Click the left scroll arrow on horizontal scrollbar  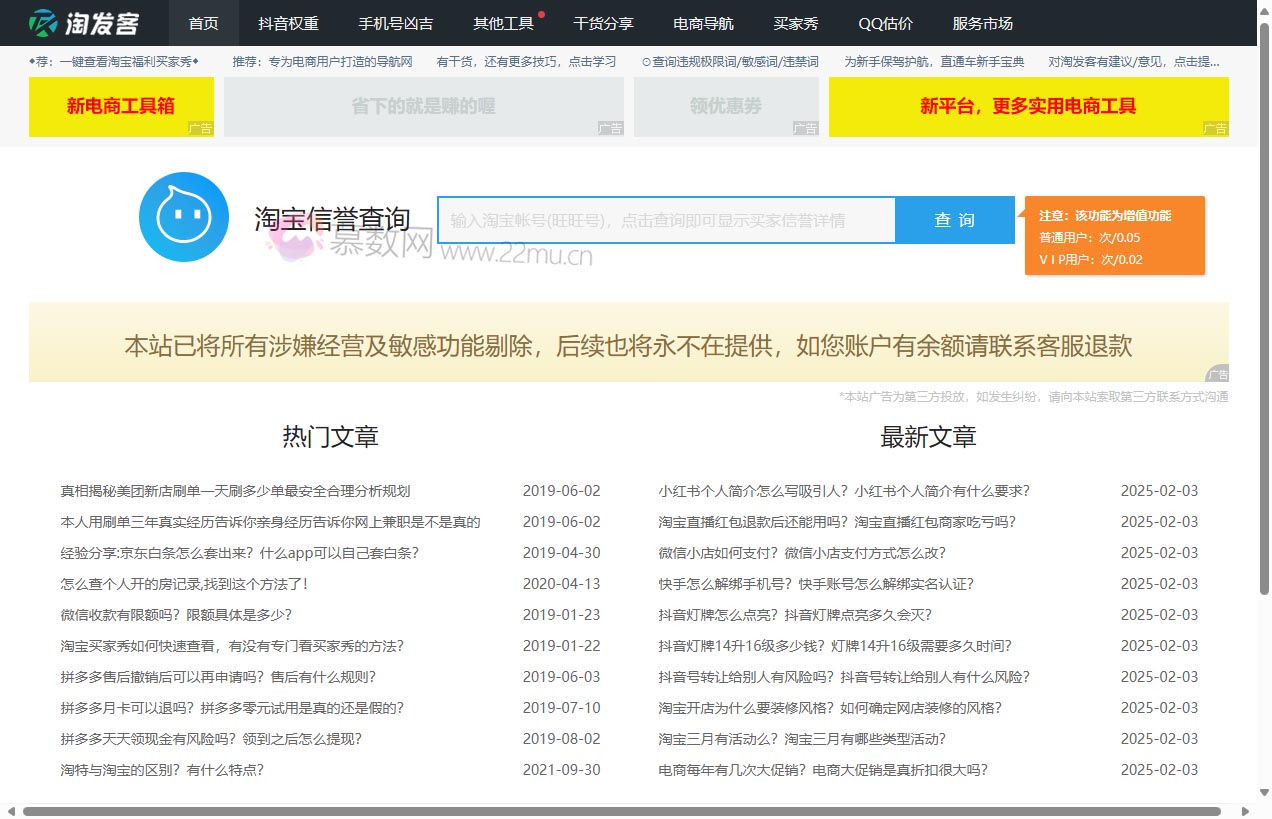[x=11, y=811]
